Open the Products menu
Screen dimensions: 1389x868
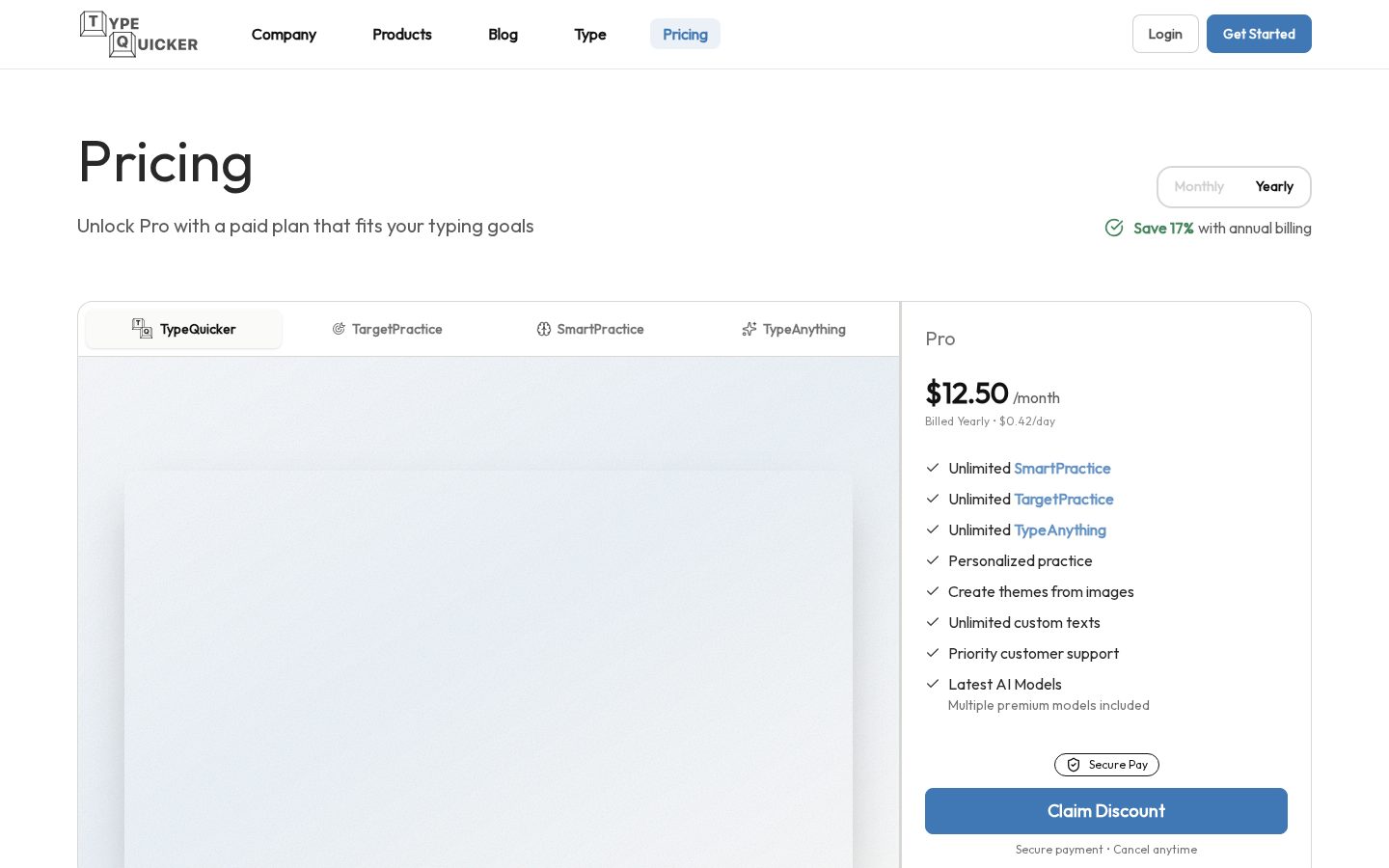(402, 34)
